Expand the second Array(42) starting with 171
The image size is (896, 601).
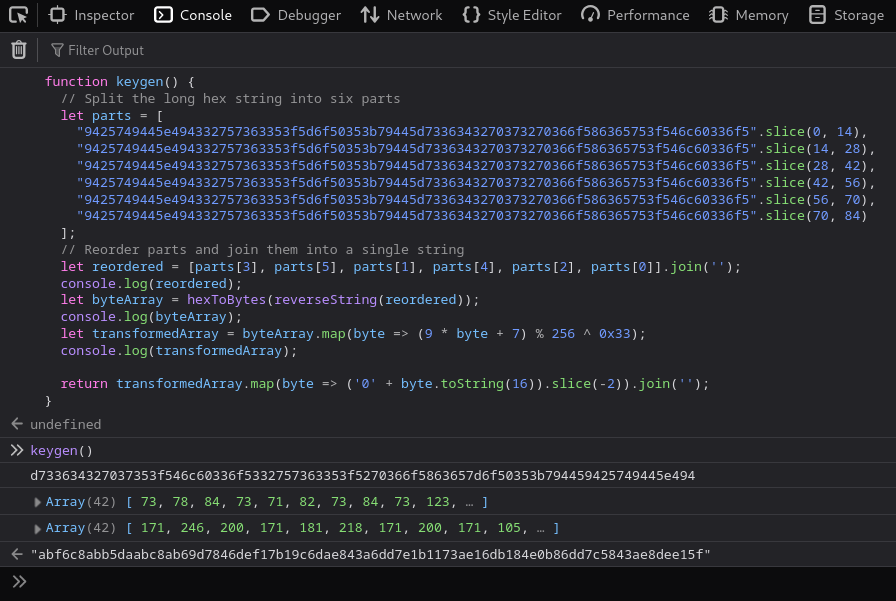point(38,528)
